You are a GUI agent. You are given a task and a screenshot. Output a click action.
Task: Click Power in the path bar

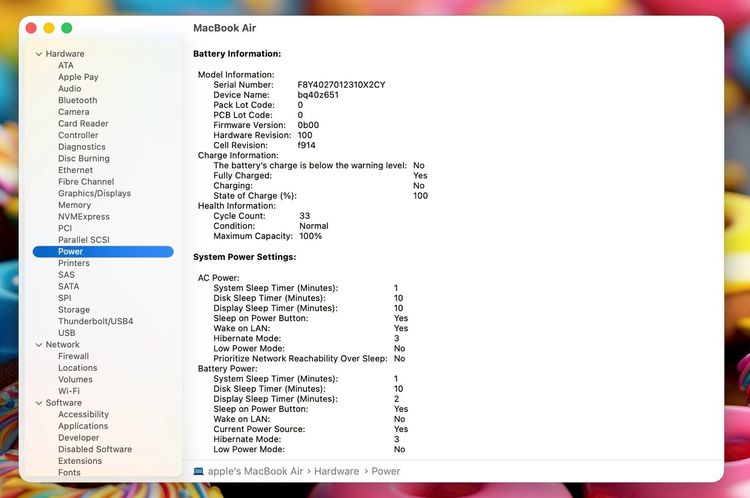coord(386,472)
